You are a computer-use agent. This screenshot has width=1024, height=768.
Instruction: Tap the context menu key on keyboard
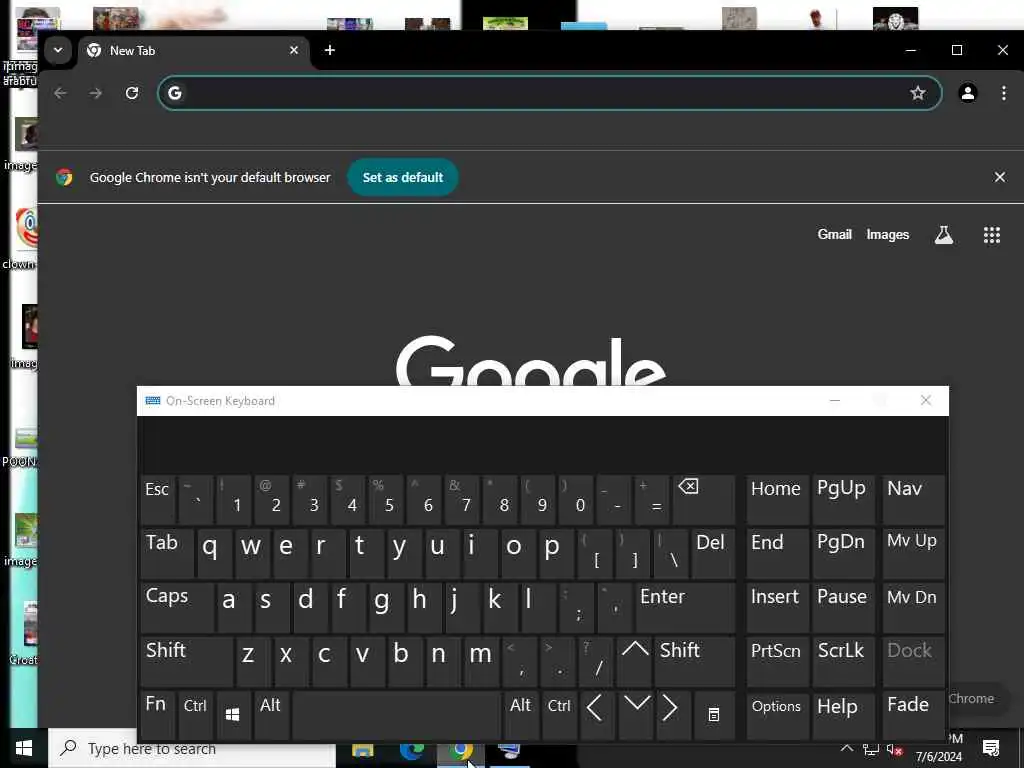(x=714, y=715)
